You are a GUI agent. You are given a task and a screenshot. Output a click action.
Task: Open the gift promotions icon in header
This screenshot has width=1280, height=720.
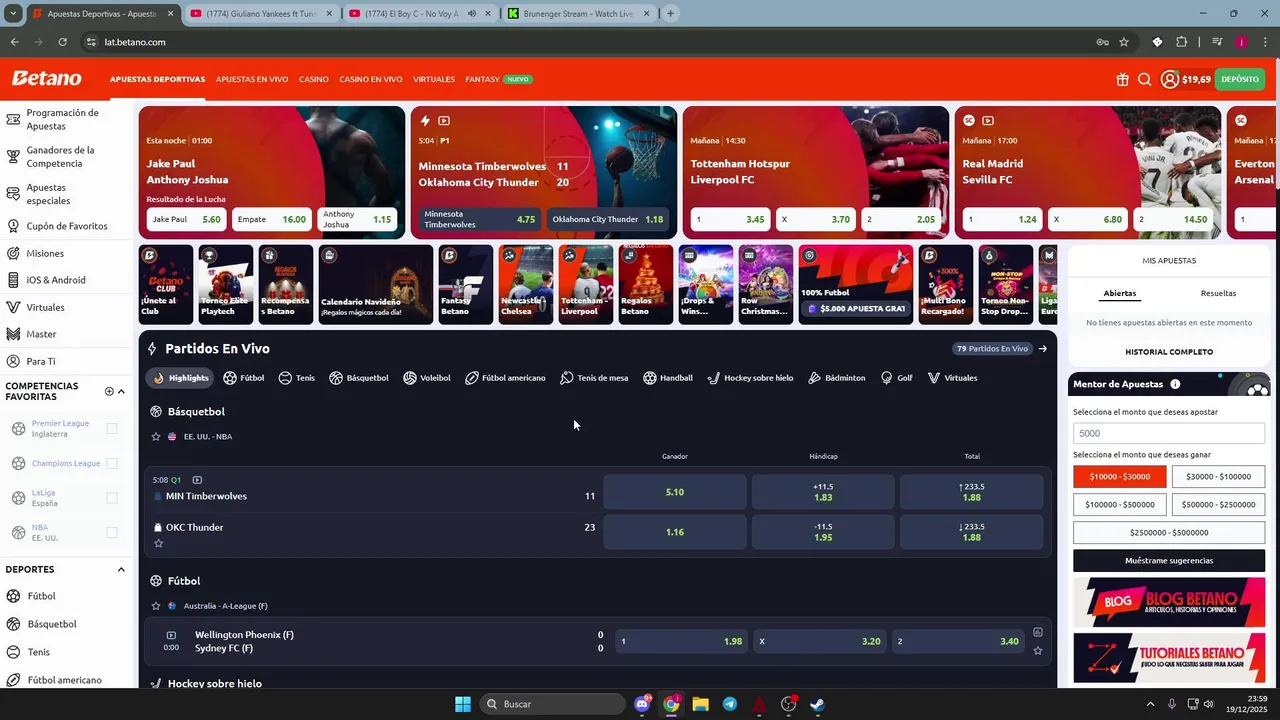tap(1123, 79)
